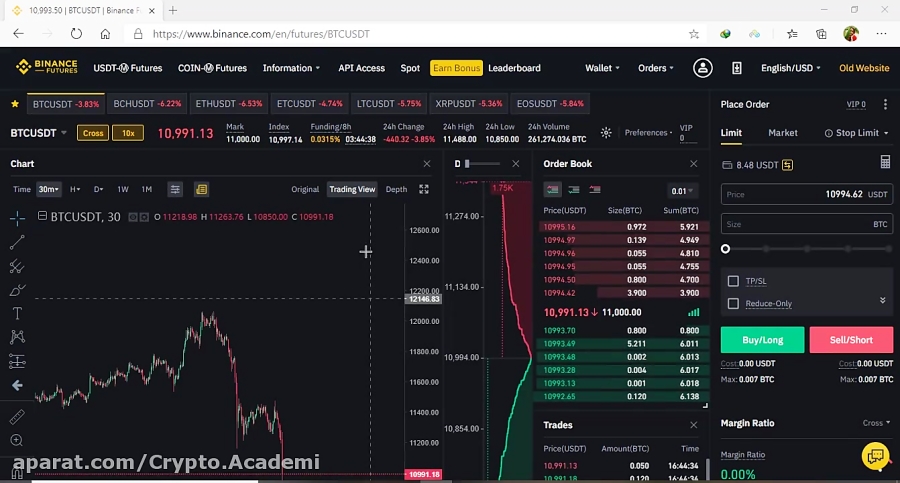900x483 pixels.
Task: Click the browser address bar URL
Action: click(x=261, y=34)
